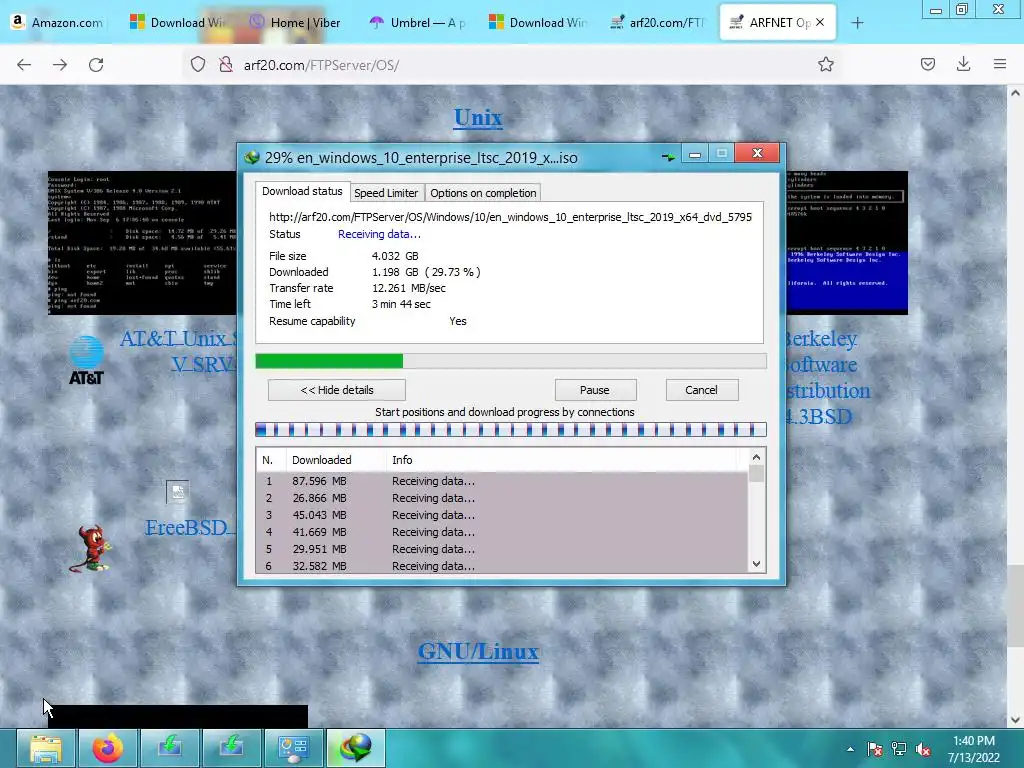Image resolution: width=1024 pixels, height=768 pixels.
Task: Select connection row 6 with 32.582 MB
Action: 502,566
